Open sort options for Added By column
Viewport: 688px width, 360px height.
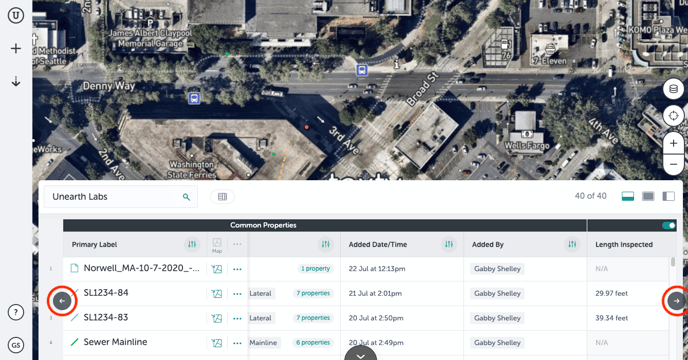pos(572,245)
